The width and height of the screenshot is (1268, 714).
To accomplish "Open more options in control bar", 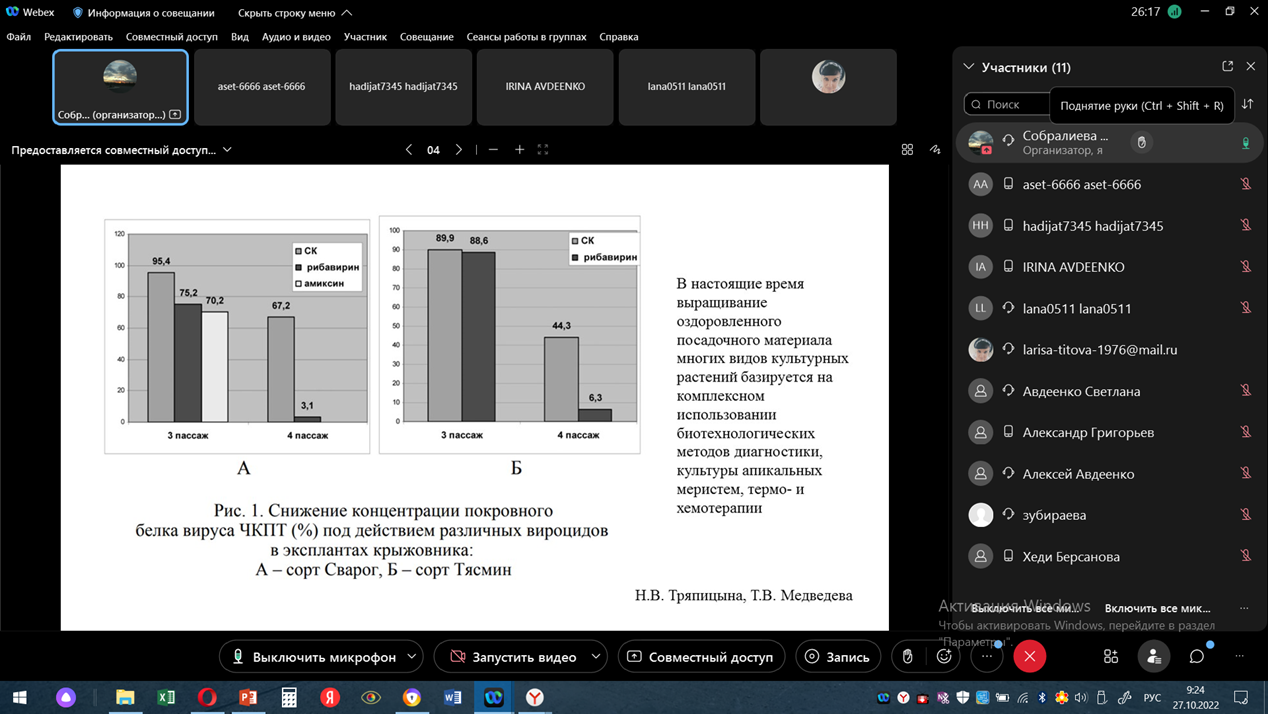I will tap(987, 657).
